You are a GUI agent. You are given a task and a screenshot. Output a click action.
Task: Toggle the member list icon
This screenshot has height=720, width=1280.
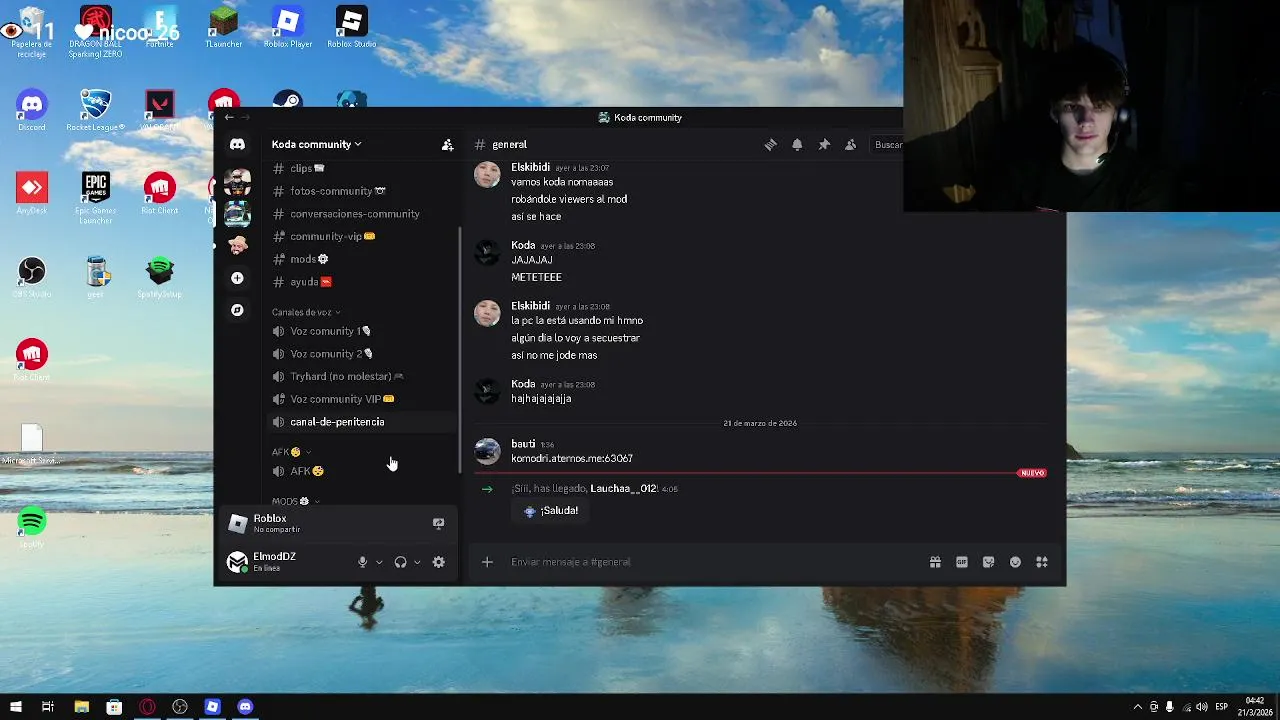pyautogui.click(x=850, y=144)
